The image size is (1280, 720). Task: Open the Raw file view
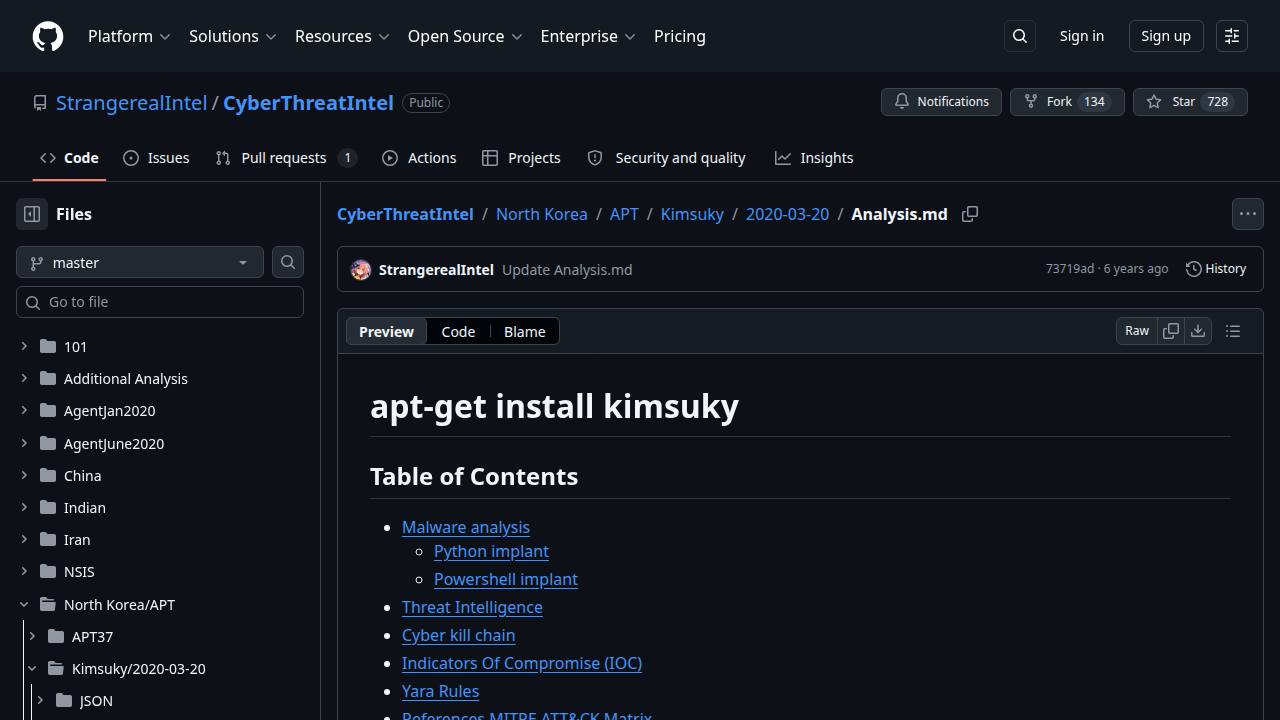1137,331
